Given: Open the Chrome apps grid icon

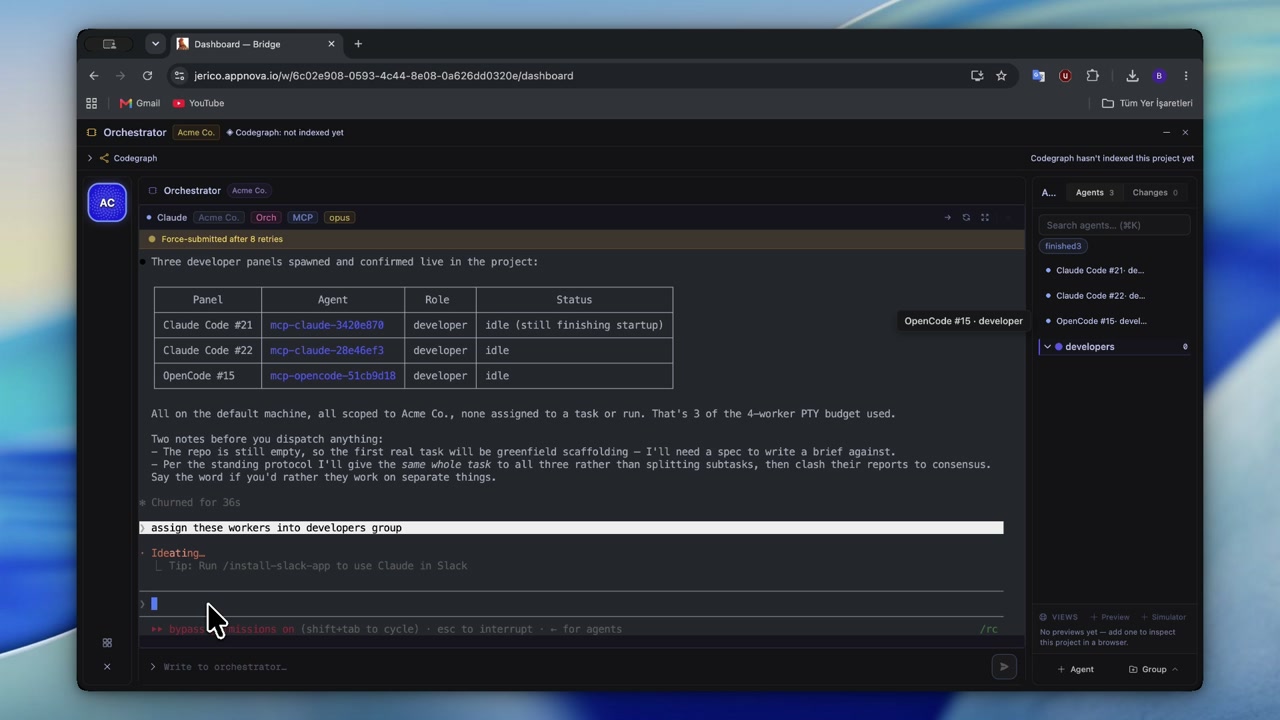Looking at the screenshot, I should (92, 103).
